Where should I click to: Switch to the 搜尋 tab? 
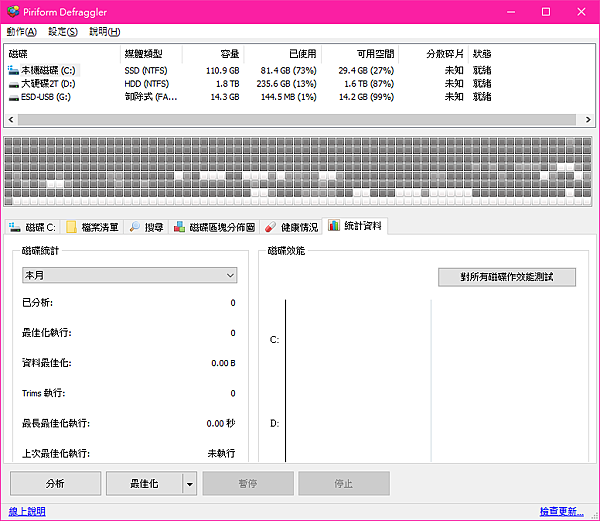coord(146,227)
